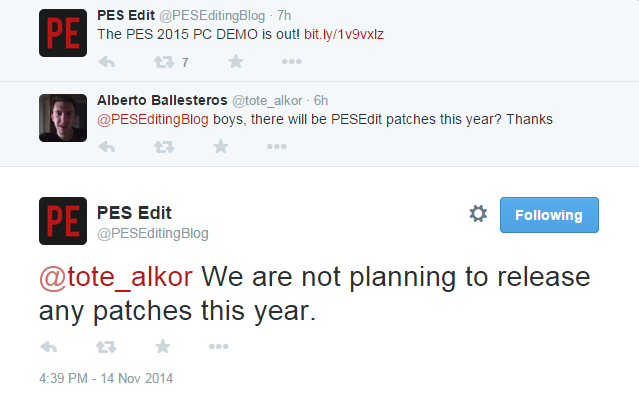Image resolution: width=639 pixels, height=395 pixels.
Task: Open more options on Alberto's tweet
Action: click(x=277, y=146)
